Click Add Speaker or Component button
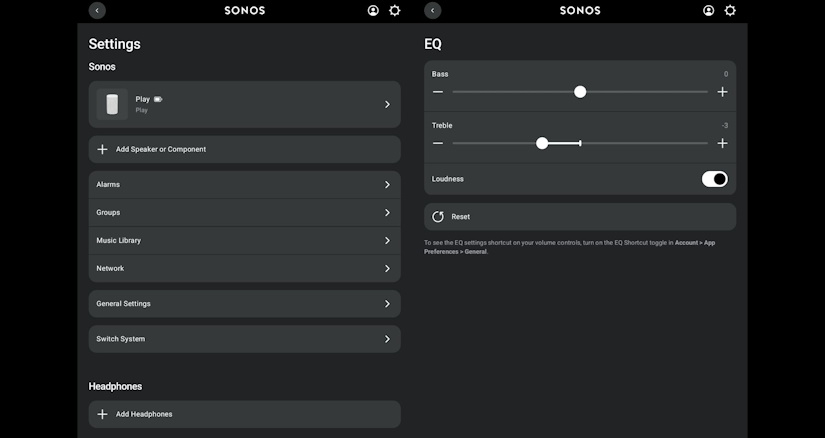The image size is (825, 438). tap(245, 150)
